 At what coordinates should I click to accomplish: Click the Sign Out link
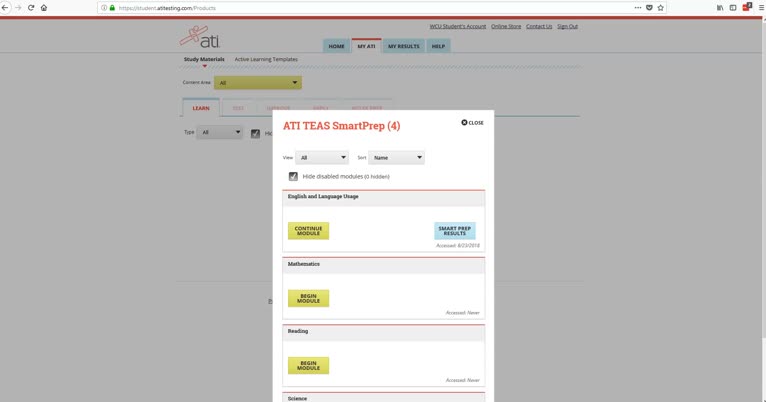(x=567, y=26)
